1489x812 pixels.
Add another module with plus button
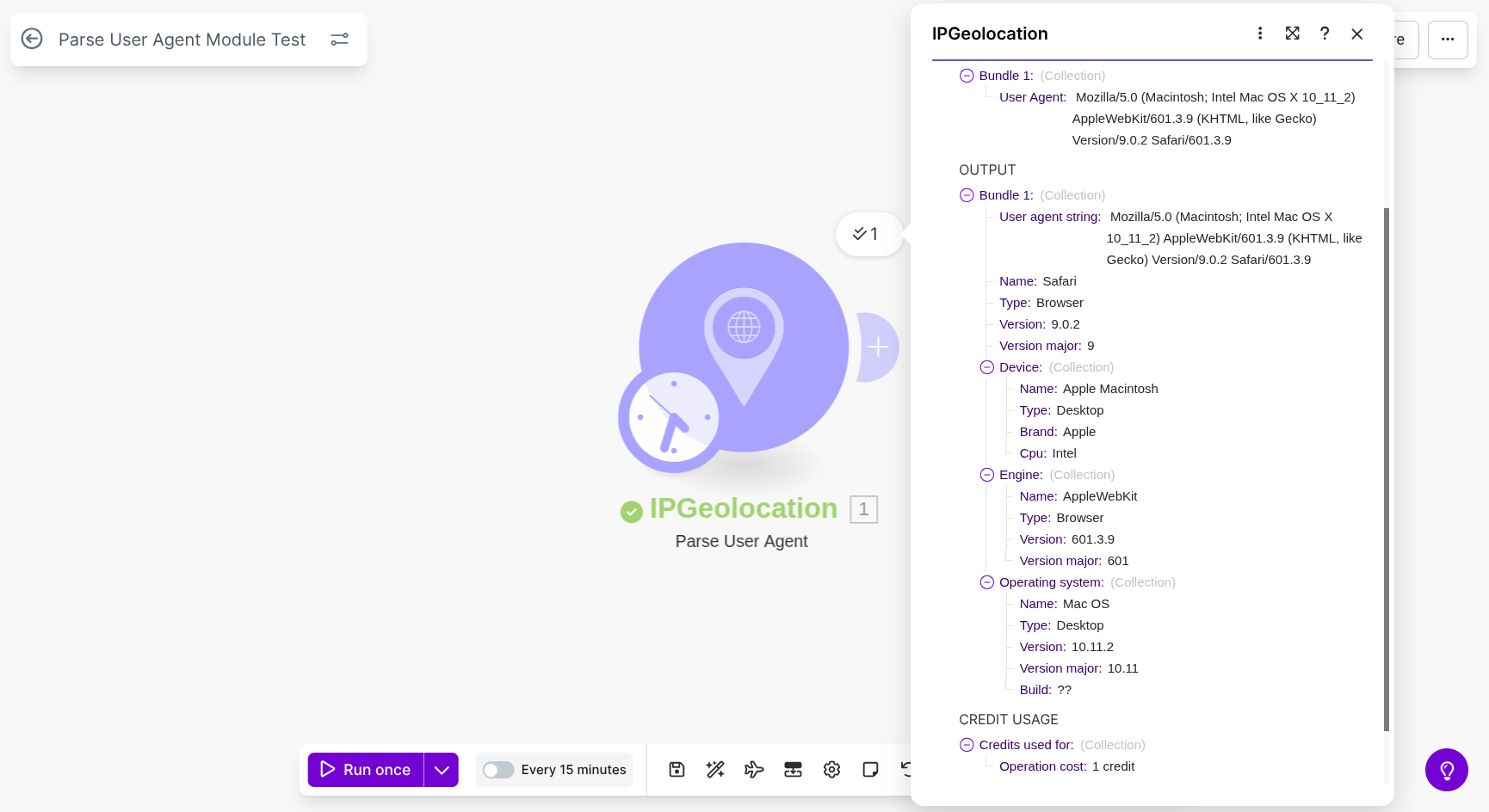point(878,348)
